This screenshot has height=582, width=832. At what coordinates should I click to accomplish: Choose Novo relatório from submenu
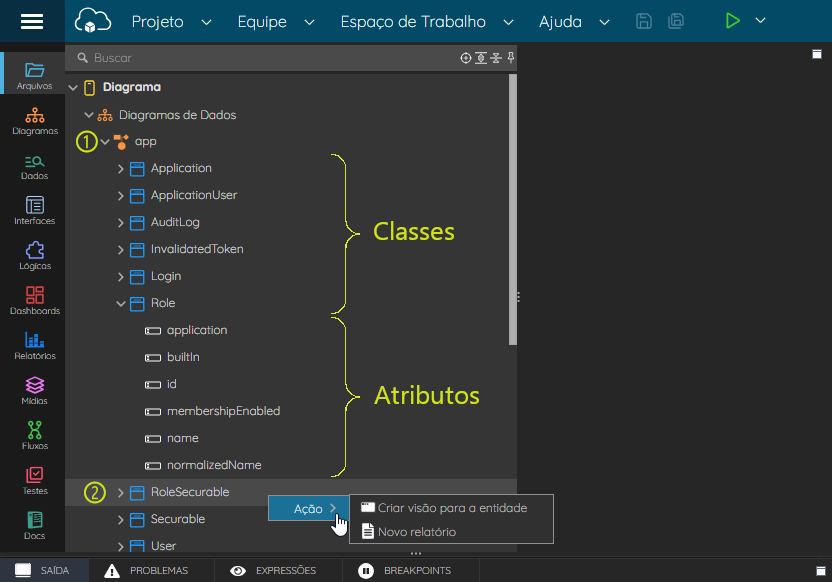[452, 532]
